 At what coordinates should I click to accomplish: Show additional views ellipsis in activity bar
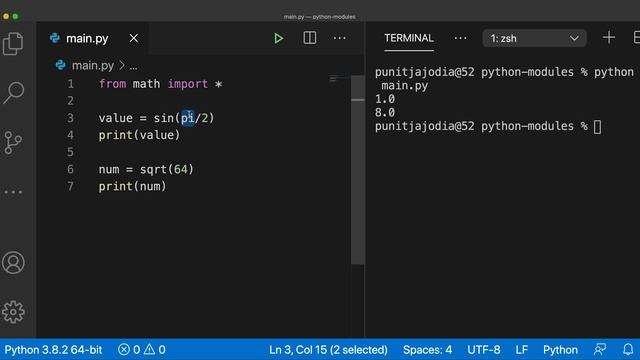point(13,192)
